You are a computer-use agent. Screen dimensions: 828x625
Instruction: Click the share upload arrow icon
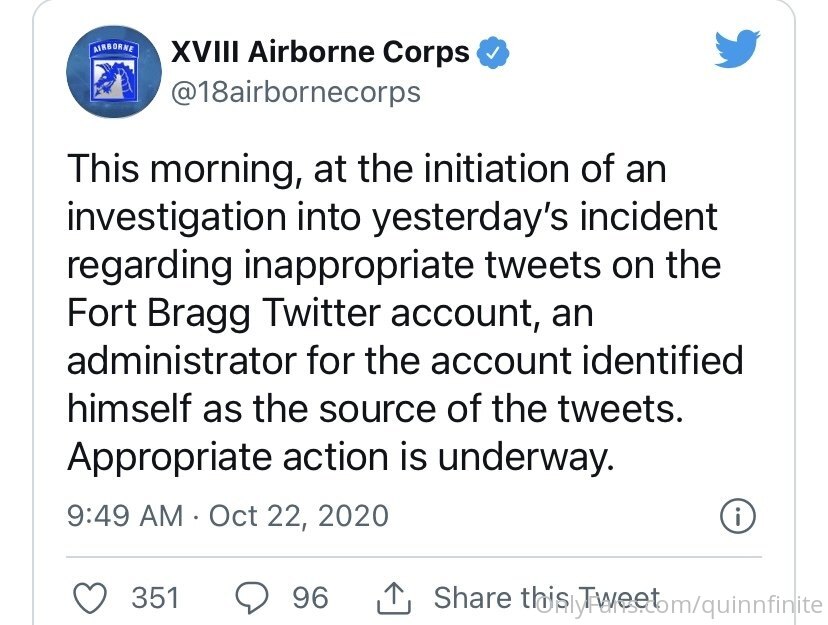tap(393, 598)
